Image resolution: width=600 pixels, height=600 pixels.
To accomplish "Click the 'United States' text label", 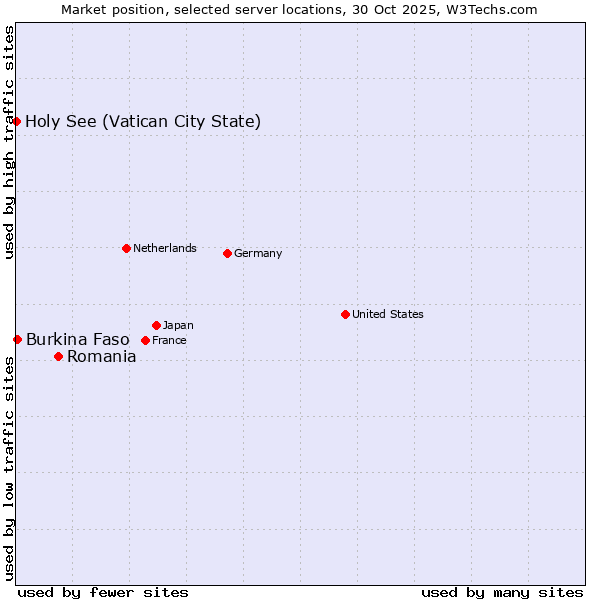I will [387, 314].
